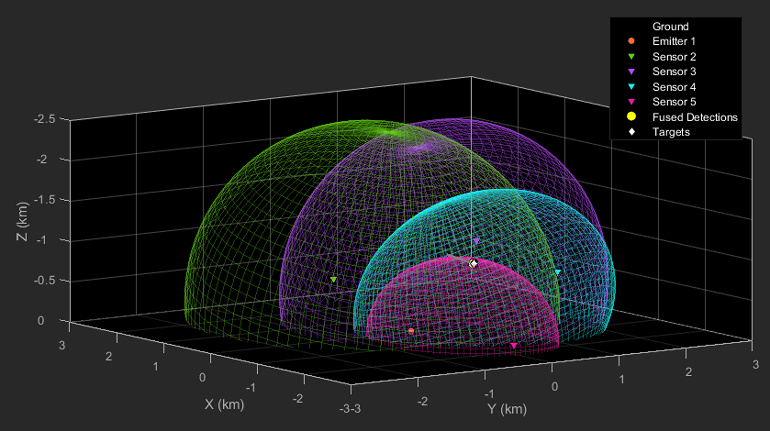
Task: Click the orange Emitter 1 marker in legend
Action: [631, 41]
